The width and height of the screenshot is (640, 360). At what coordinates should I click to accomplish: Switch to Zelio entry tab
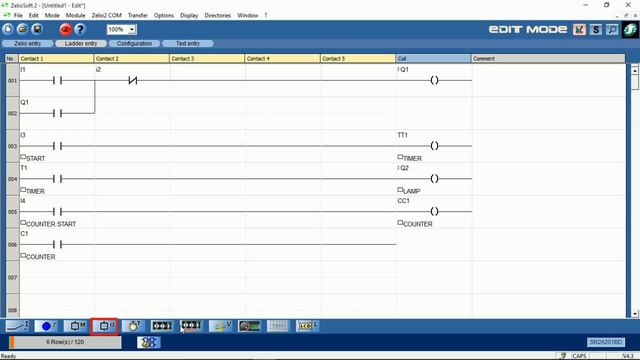(28, 43)
